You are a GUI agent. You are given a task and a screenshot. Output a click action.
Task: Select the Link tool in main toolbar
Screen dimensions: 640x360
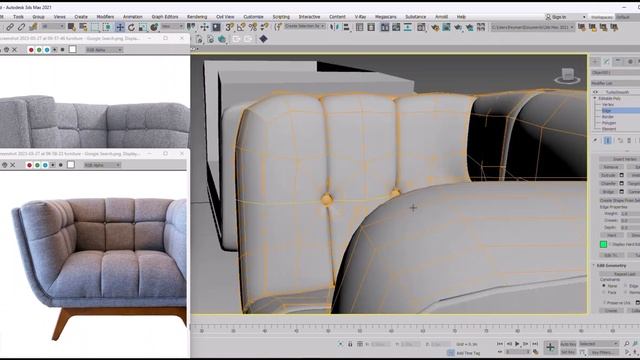[10, 27]
